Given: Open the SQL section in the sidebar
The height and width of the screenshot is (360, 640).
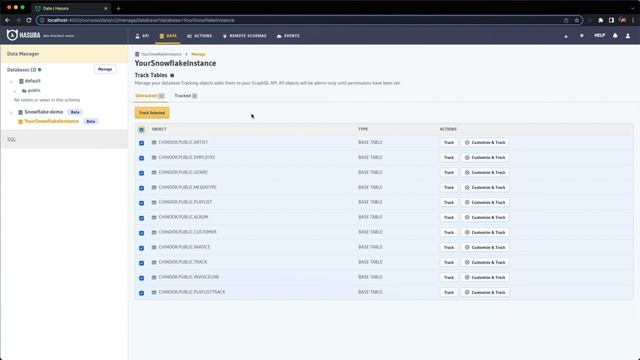Looking at the screenshot, I should tap(64, 140).
